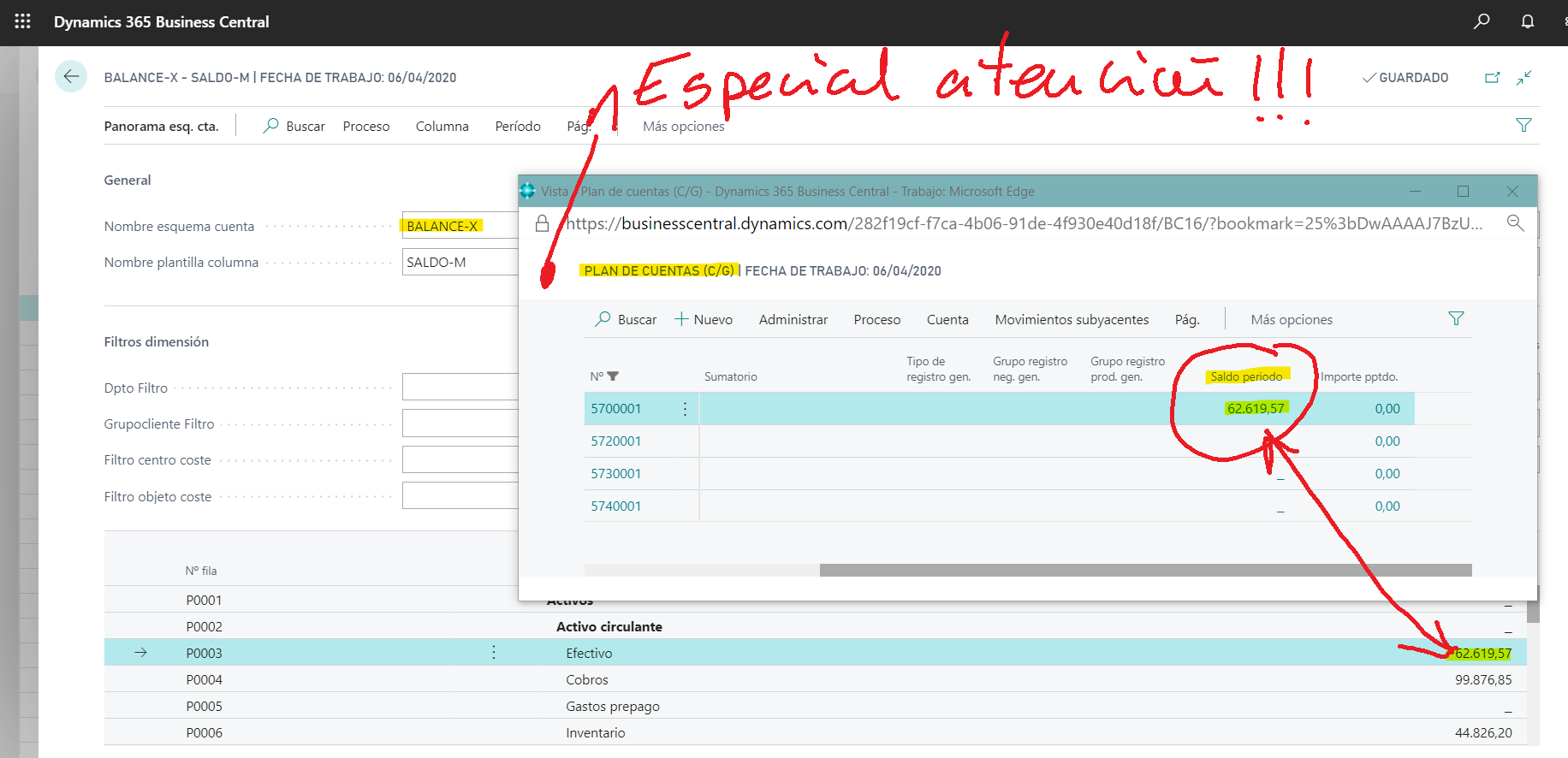Go back using the arrow button
The width and height of the screenshot is (1568, 758).
(x=71, y=77)
